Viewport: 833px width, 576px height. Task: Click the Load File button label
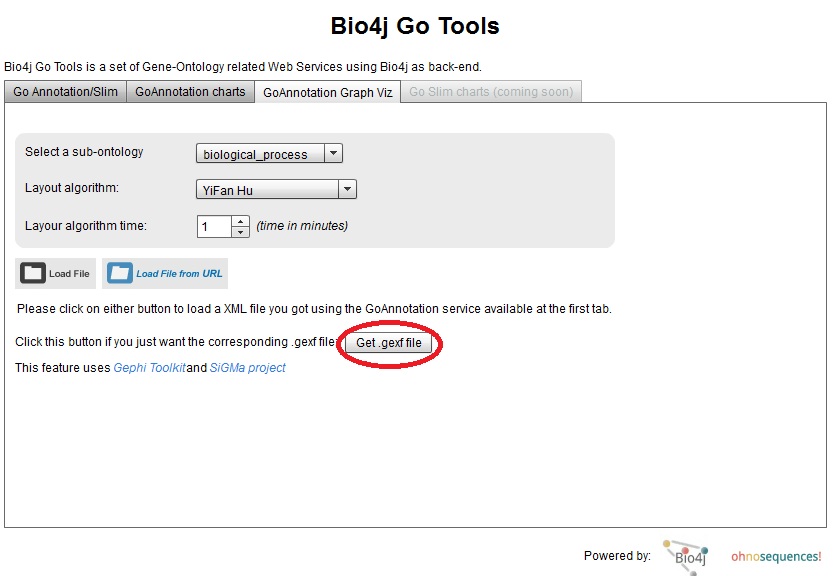69,274
